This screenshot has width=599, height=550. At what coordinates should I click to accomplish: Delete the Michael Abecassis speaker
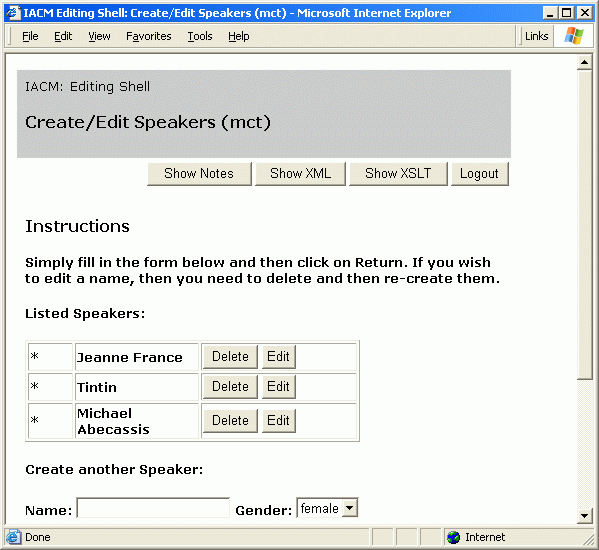click(x=230, y=421)
